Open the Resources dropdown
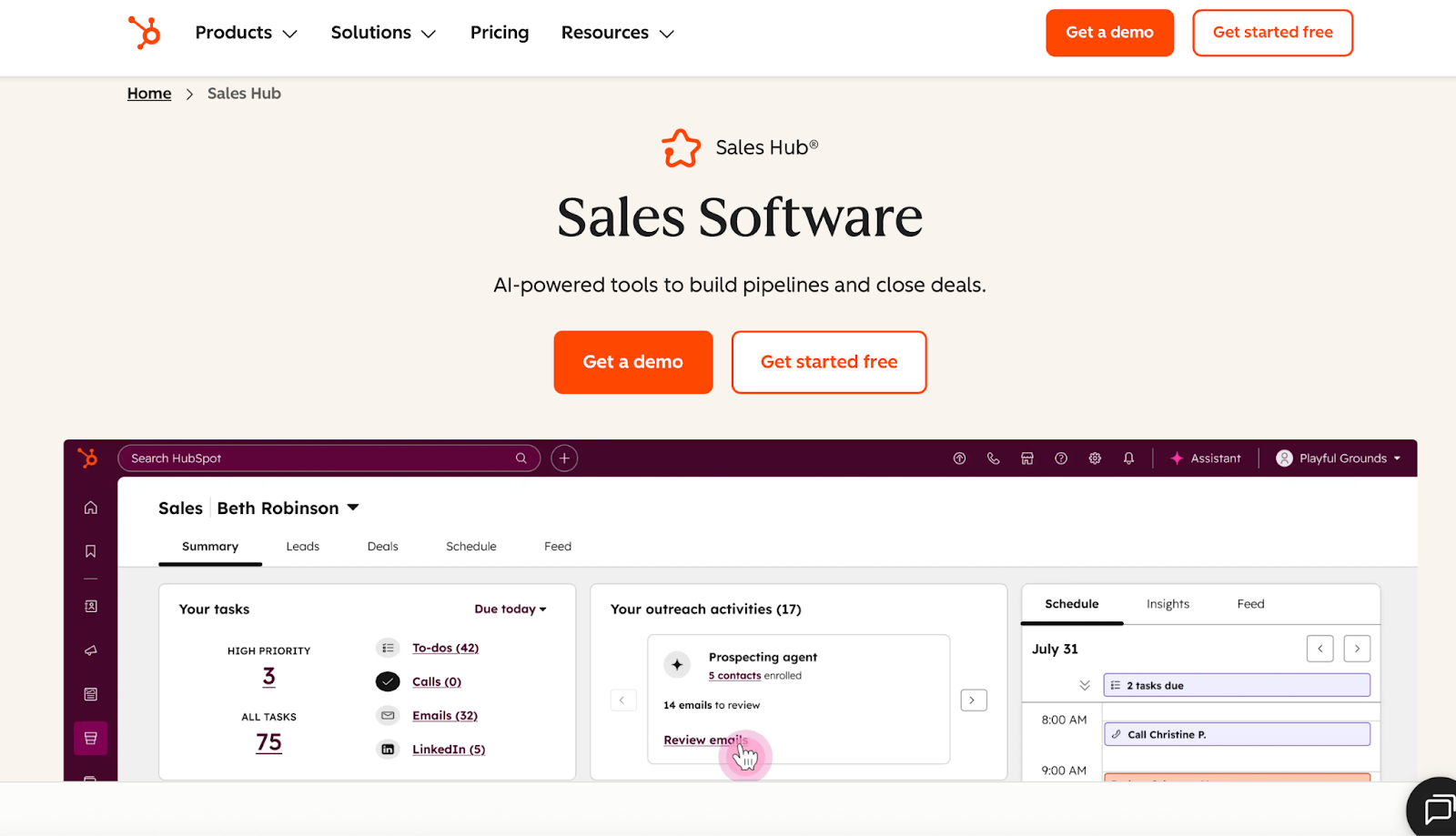The height and width of the screenshot is (836, 1456). [x=618, y=33]
